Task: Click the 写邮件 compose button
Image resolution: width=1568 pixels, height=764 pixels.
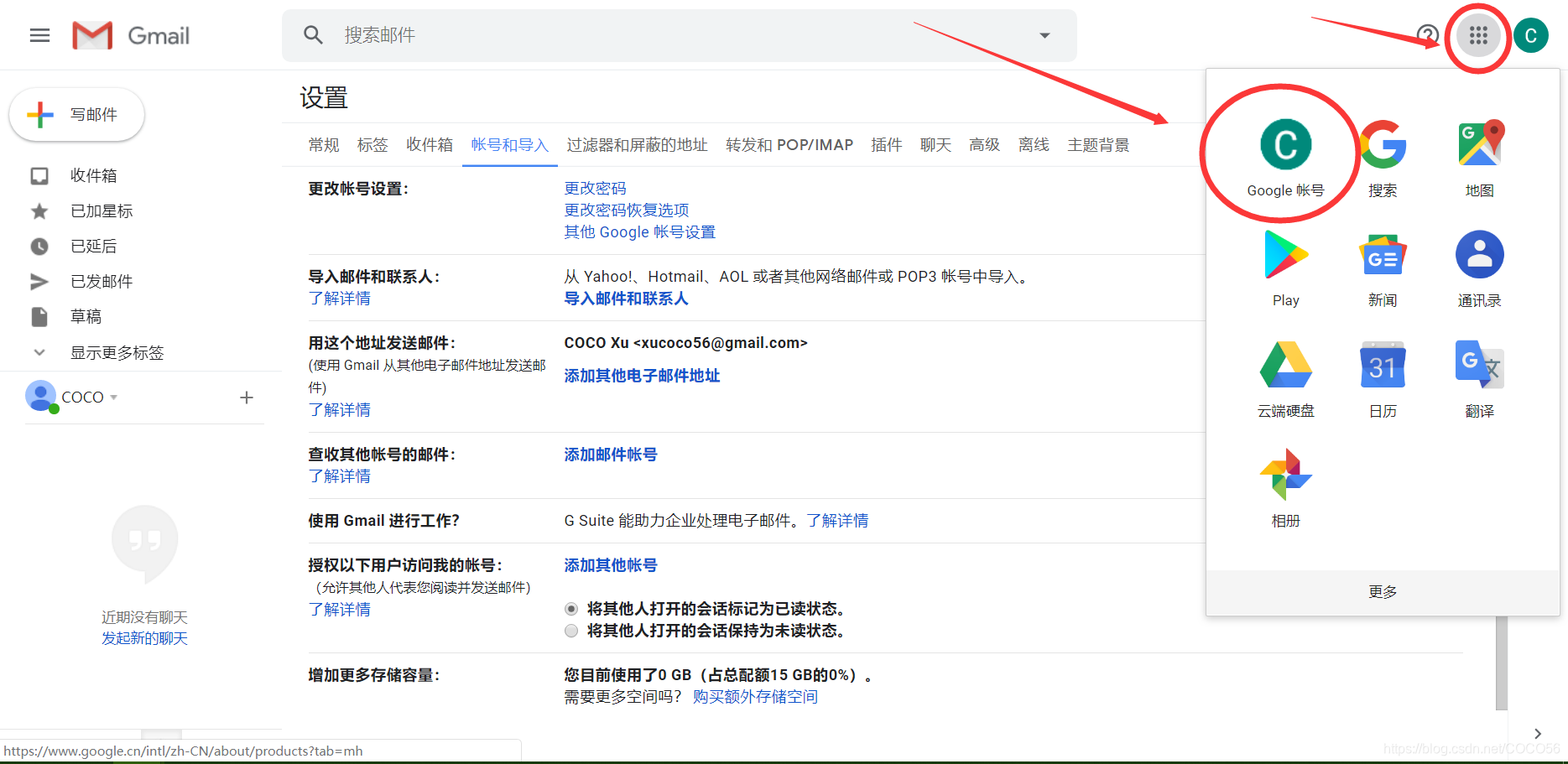Action: pos(76,115)
